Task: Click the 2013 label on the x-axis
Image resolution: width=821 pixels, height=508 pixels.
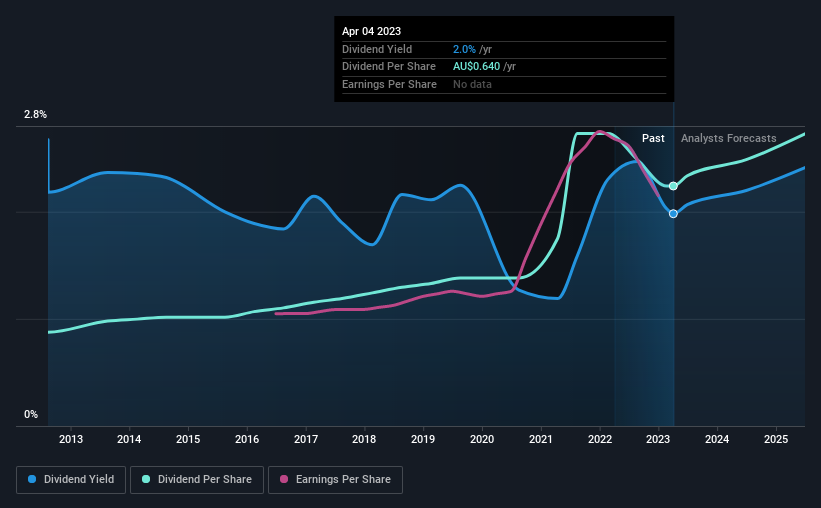Action: [71, 439]
